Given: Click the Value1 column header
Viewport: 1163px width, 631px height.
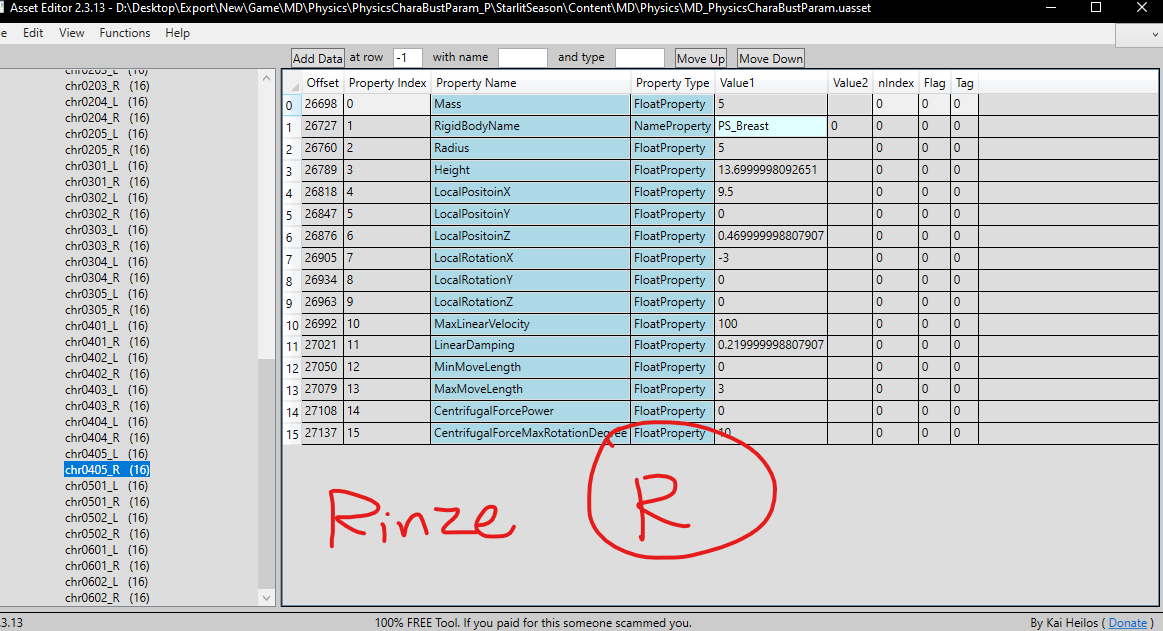Looking at the screenshot, I should click(x=771, y=83).
